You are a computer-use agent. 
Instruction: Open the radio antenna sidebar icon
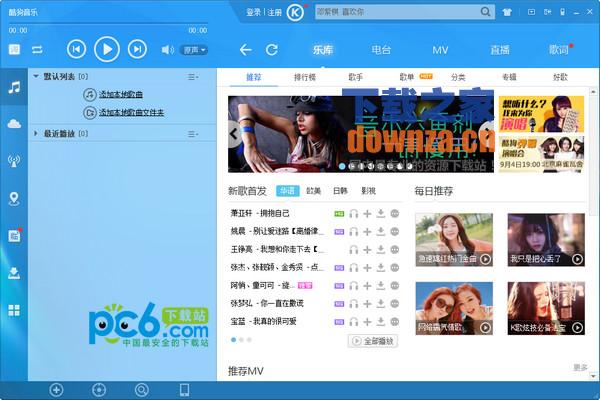[14, 161]
